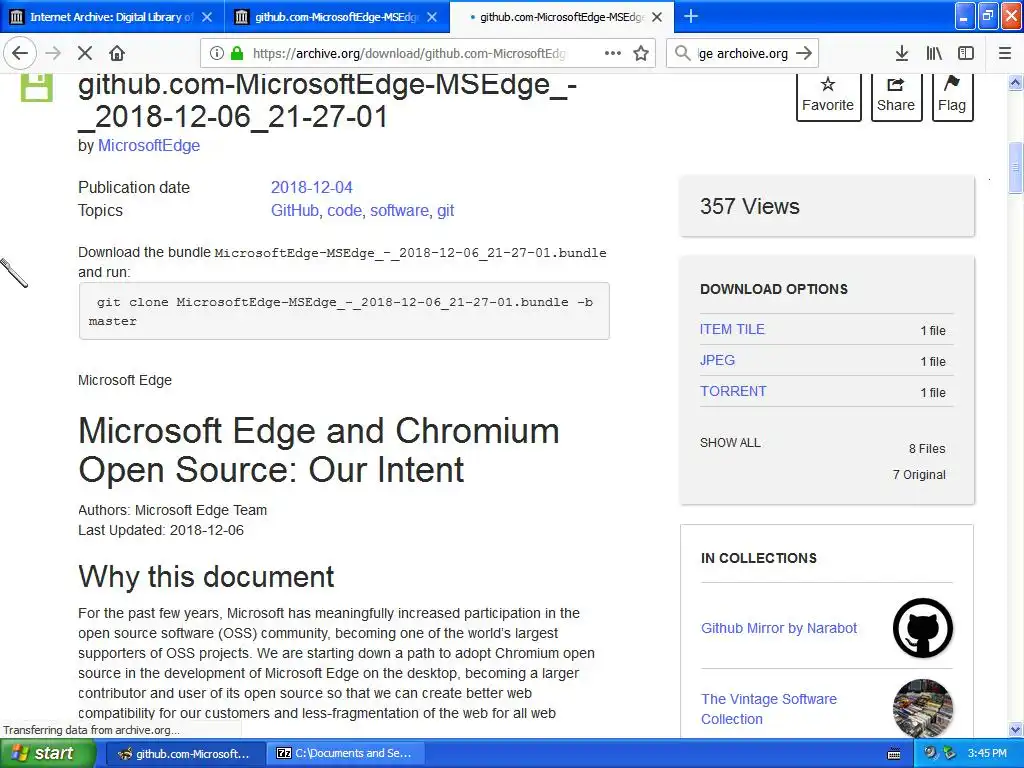The height and width of the screenshot is (768, 1024).
Task: Click the '7 Original' count text
Action: [x=919, y=475]
